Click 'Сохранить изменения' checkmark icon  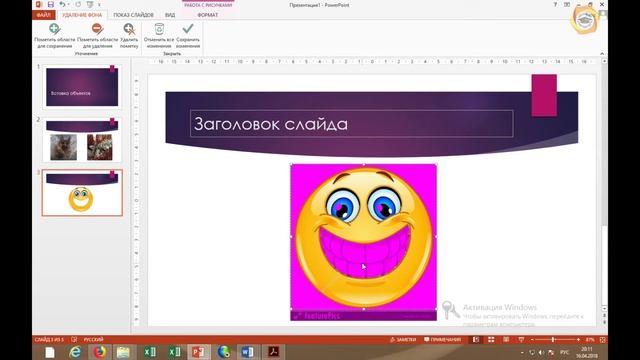(188, 29)
